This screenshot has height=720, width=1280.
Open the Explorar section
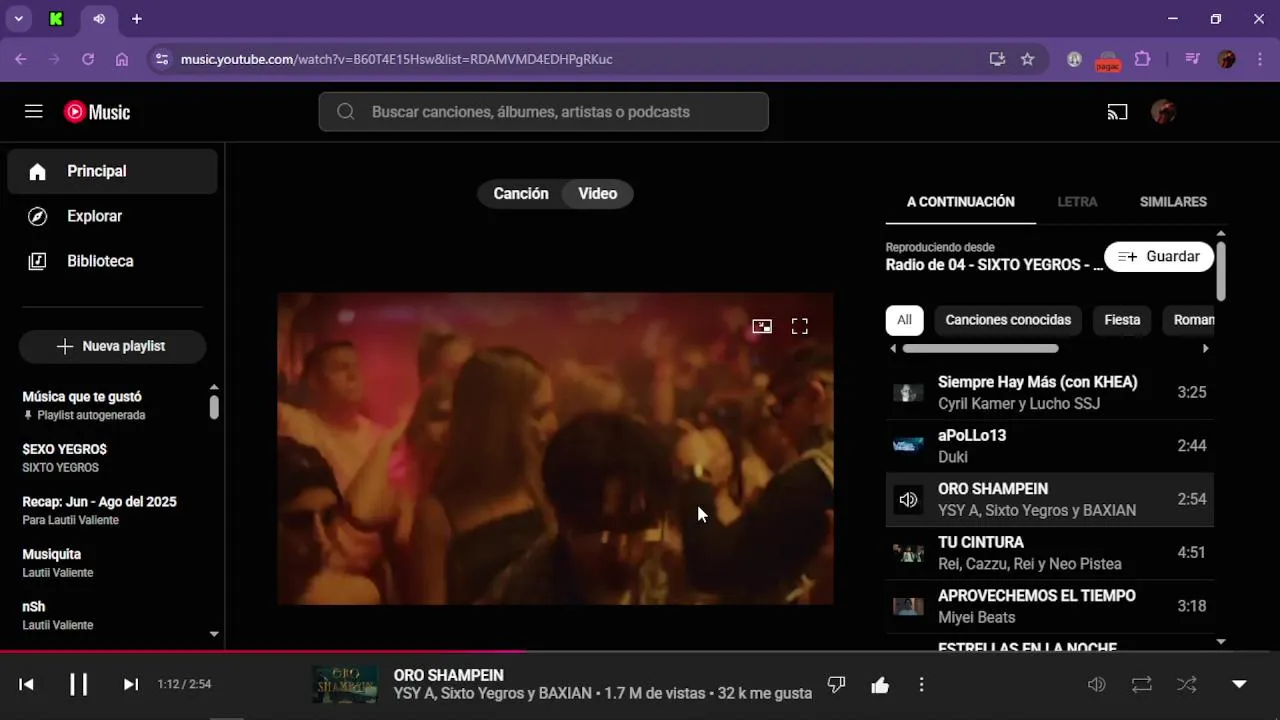point(112,216)
